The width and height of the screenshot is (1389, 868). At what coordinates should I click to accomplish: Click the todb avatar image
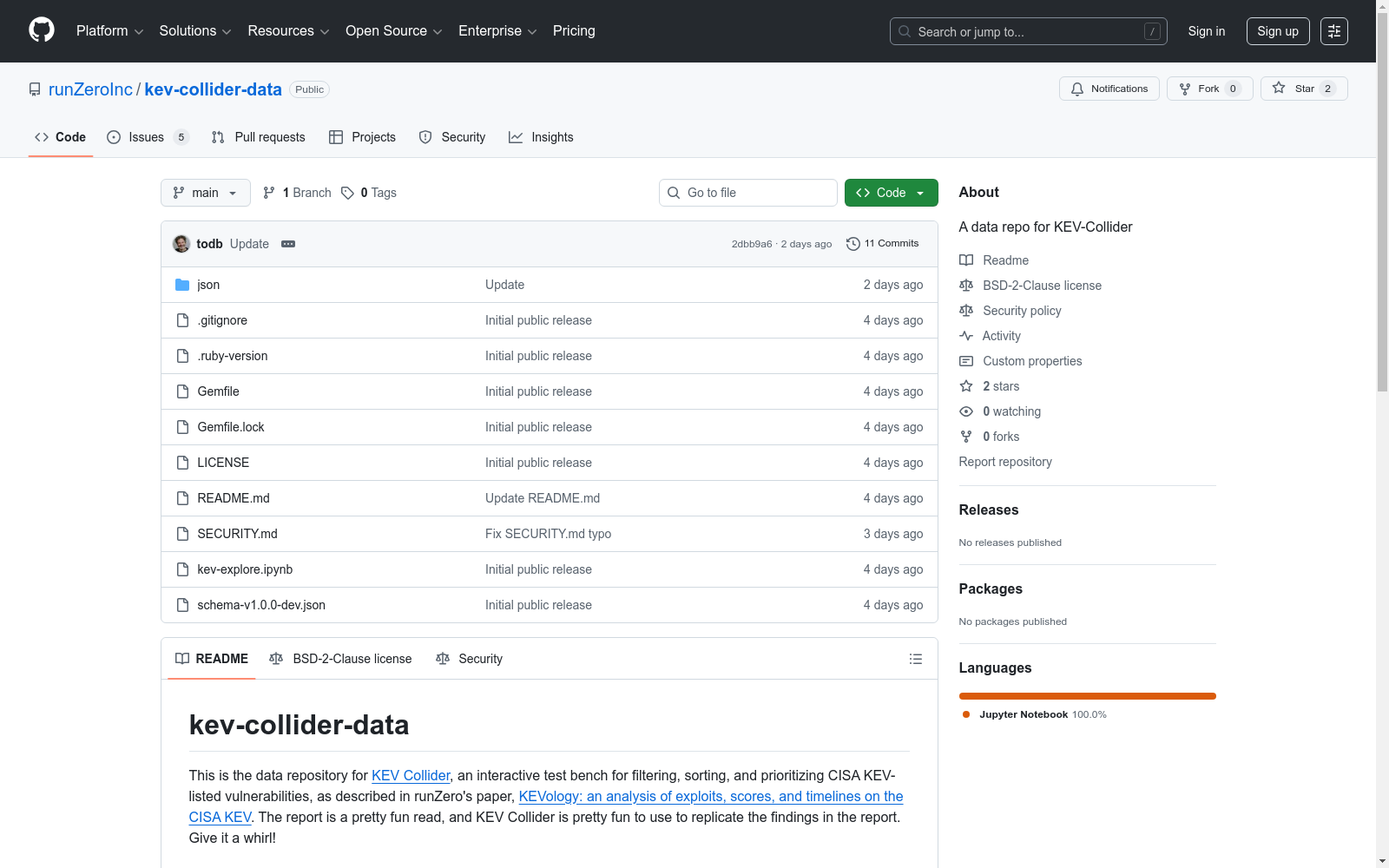coord(181,244)
